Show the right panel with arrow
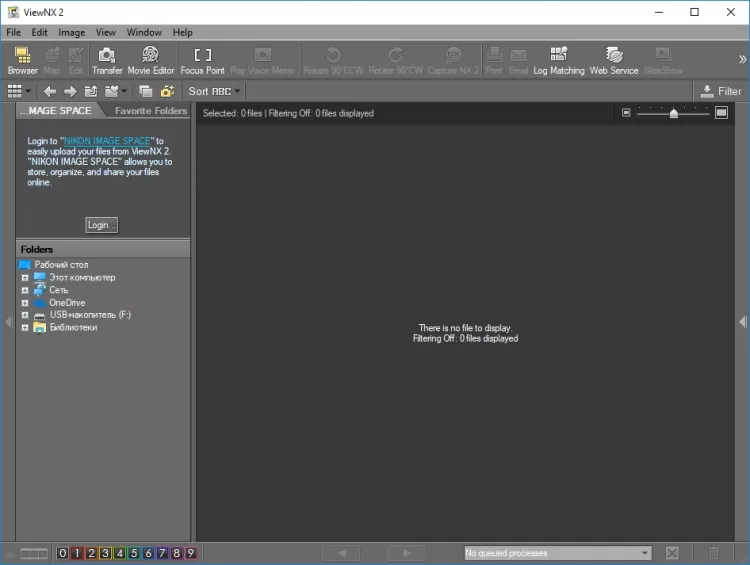This screenshot has width=750, height=565. pyautogui.click(x=743, y=321)
